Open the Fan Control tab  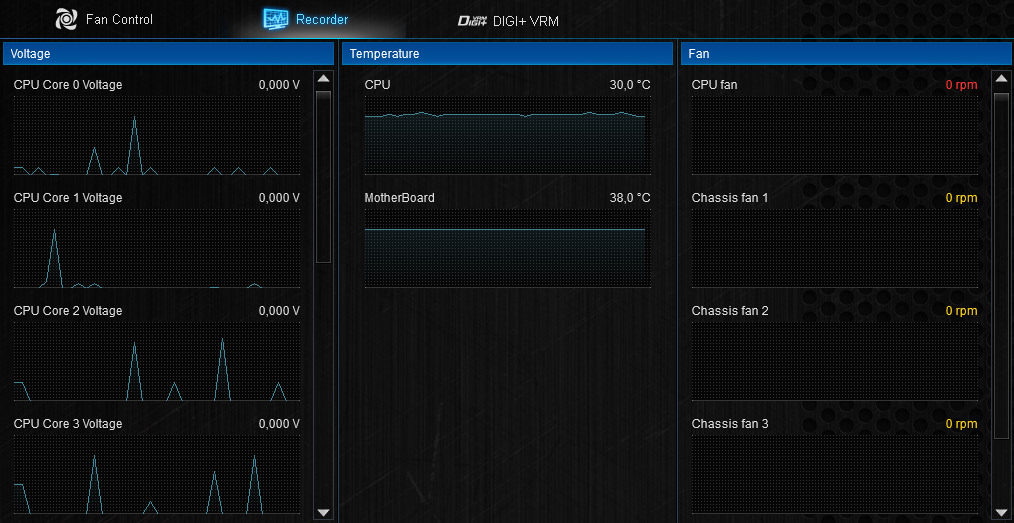click(104, 19)
